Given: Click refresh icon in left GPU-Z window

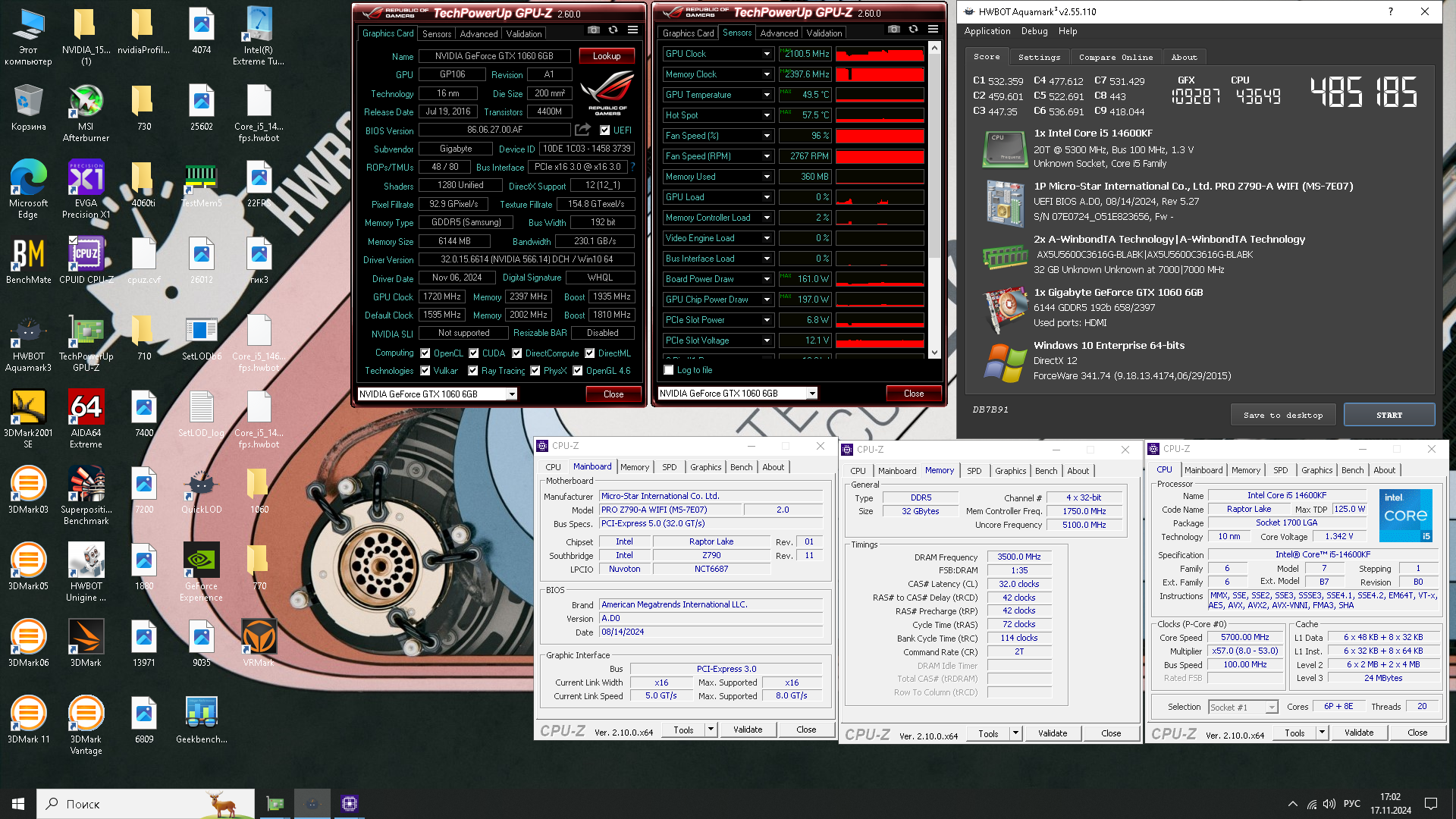Looking at the screenshot, I should (613, 30).
